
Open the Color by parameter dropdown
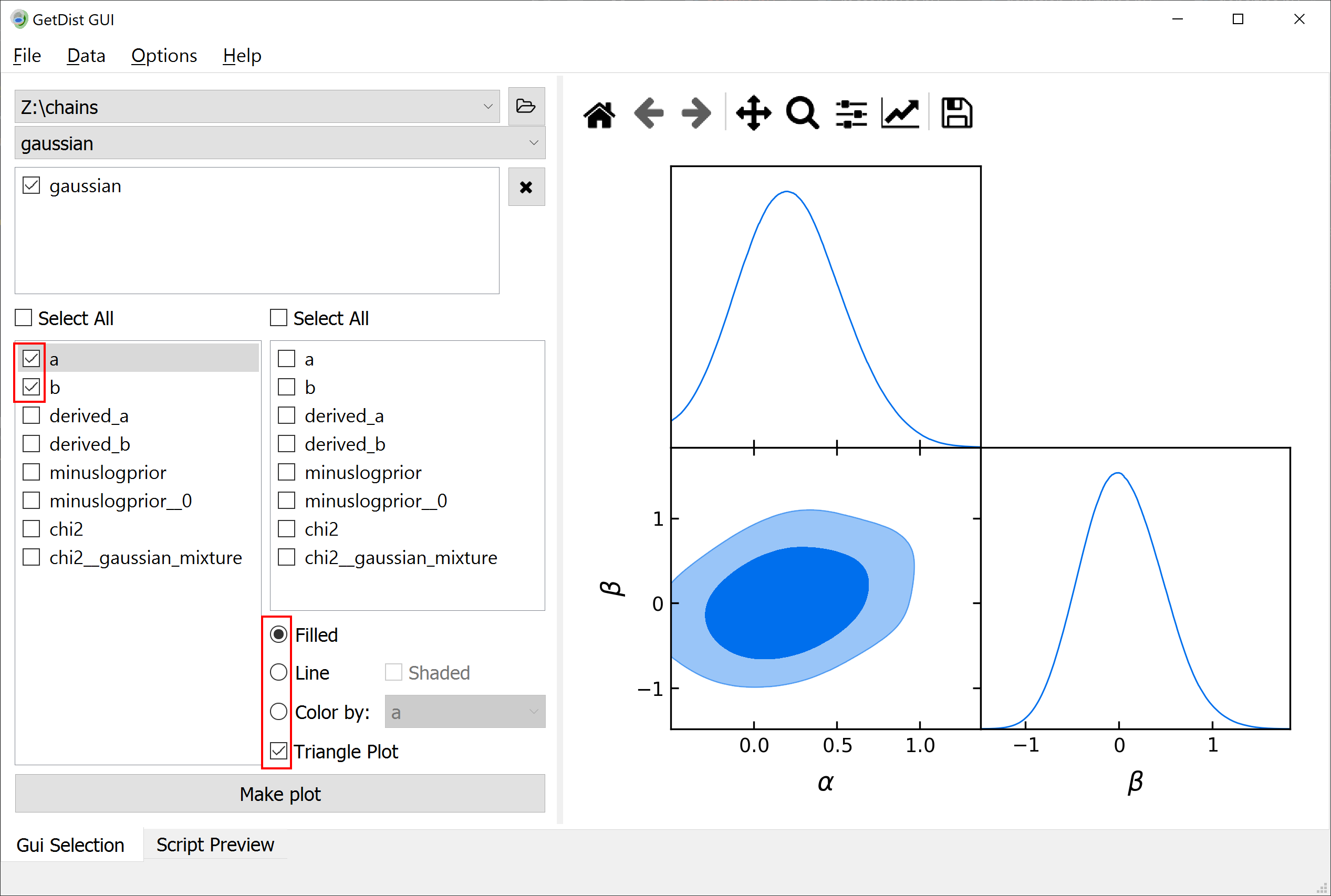(465, 712)
